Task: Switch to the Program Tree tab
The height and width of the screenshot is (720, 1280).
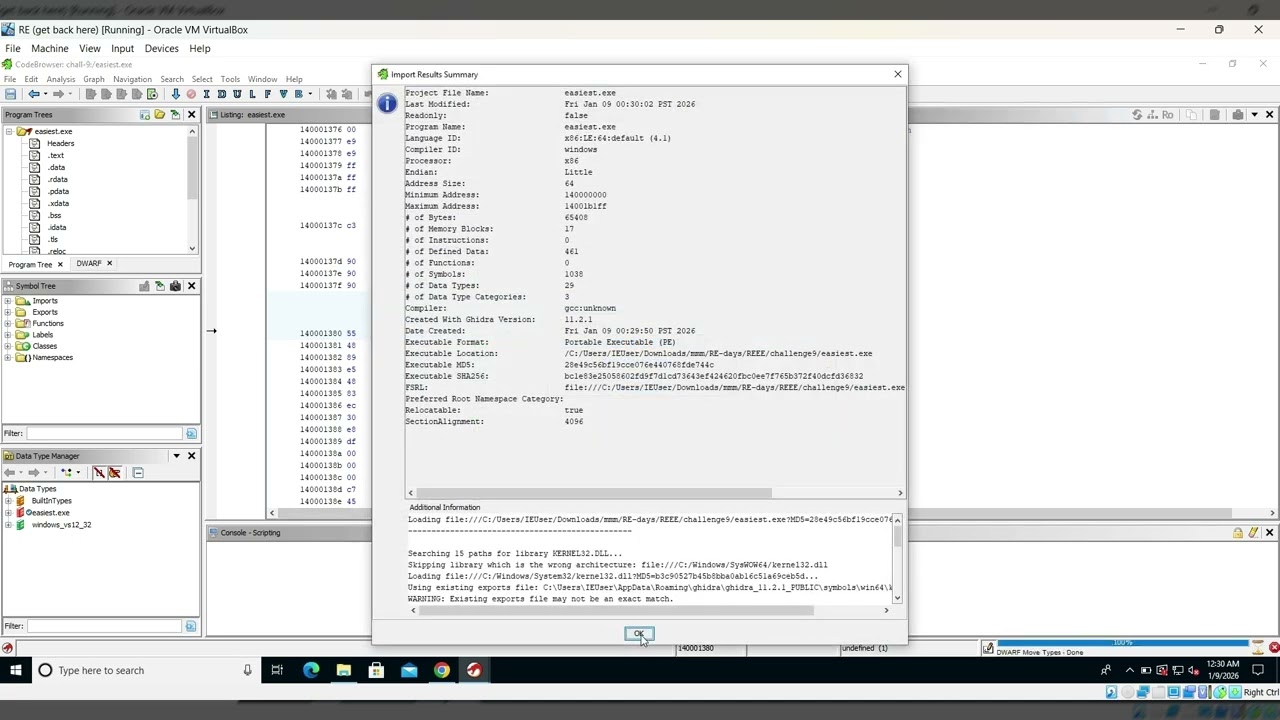Action: point(30,264)
